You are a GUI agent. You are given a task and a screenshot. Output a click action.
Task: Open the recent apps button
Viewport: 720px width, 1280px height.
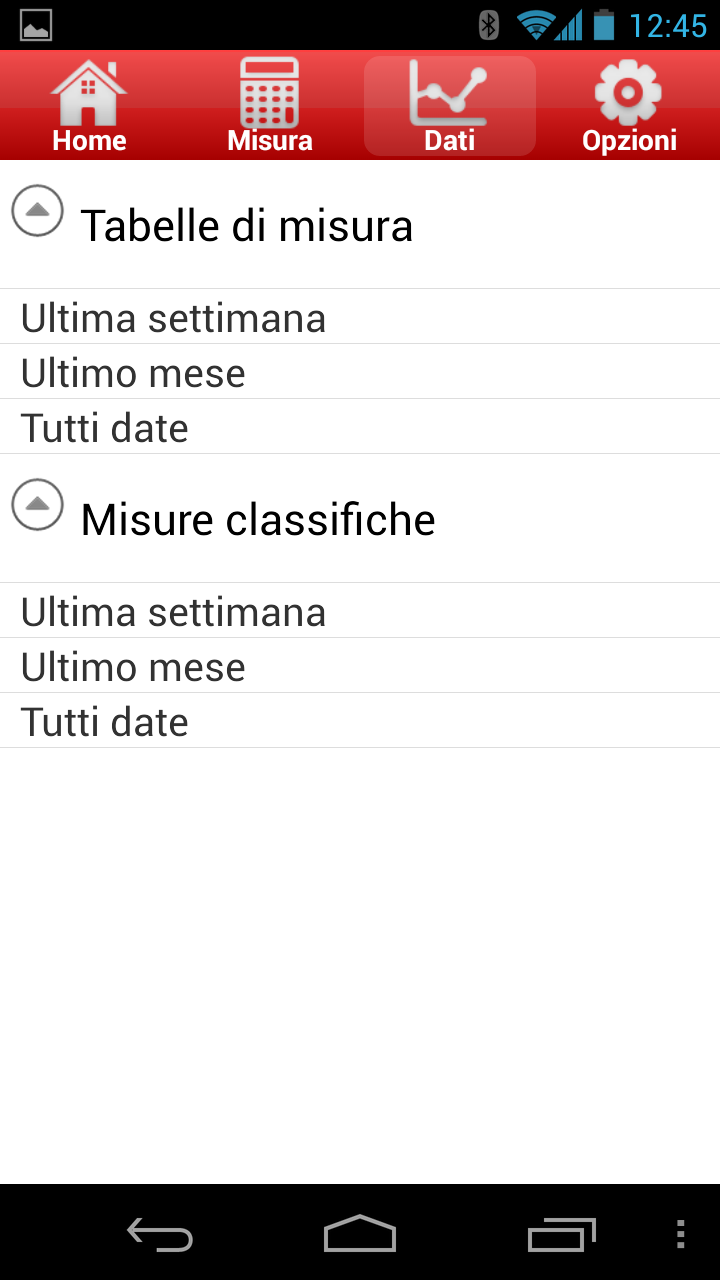coord(561,1235)
